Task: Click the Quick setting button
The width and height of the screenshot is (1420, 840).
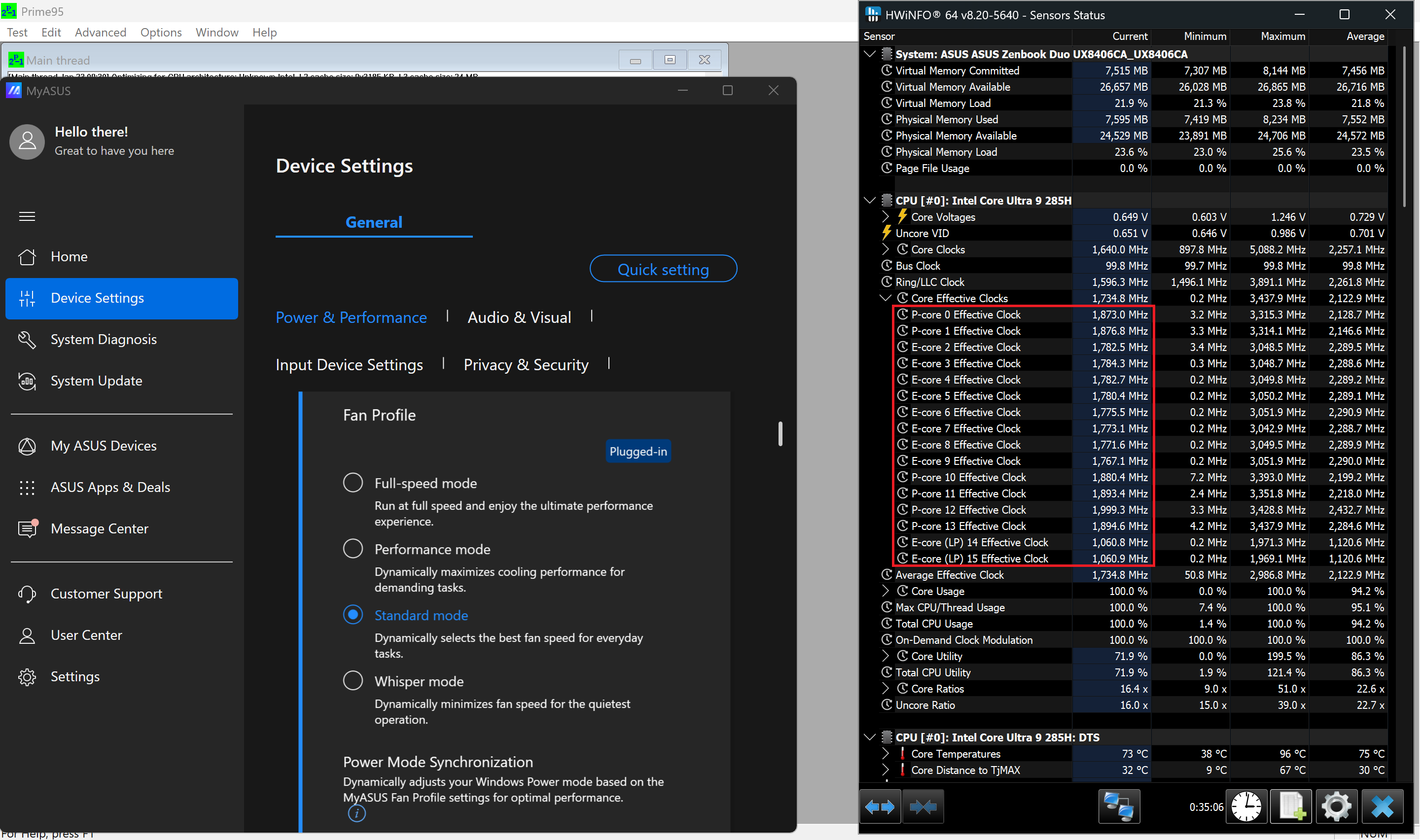Action: click(663, 269)
